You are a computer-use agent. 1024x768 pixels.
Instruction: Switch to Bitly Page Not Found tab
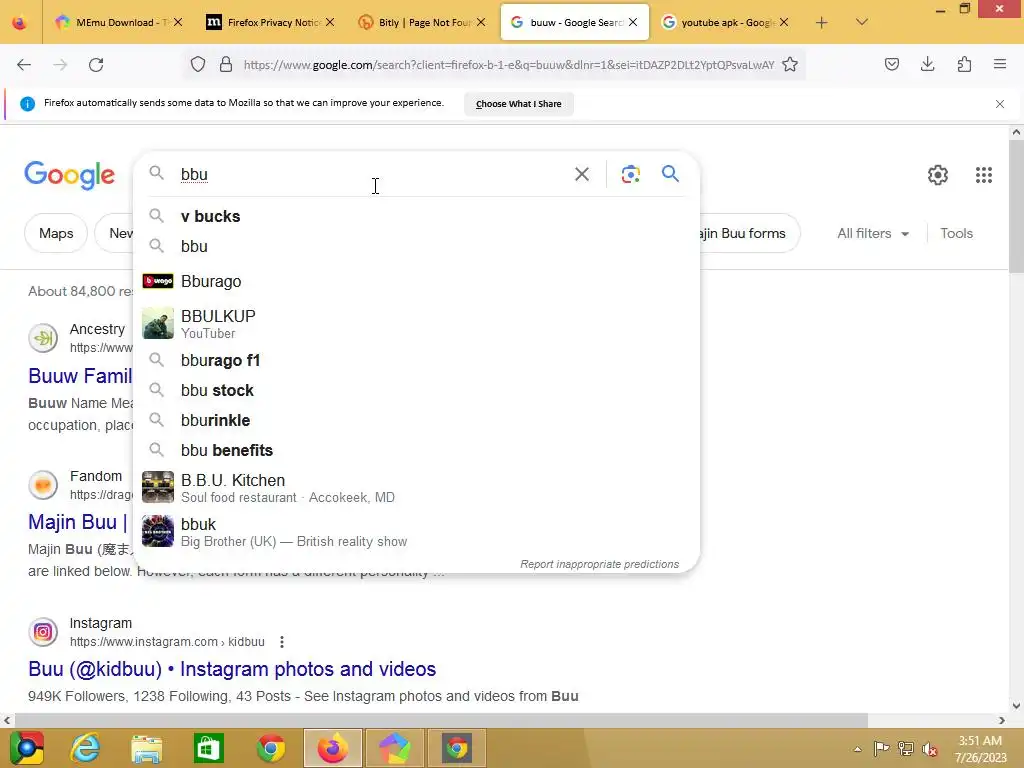point(423,23)
